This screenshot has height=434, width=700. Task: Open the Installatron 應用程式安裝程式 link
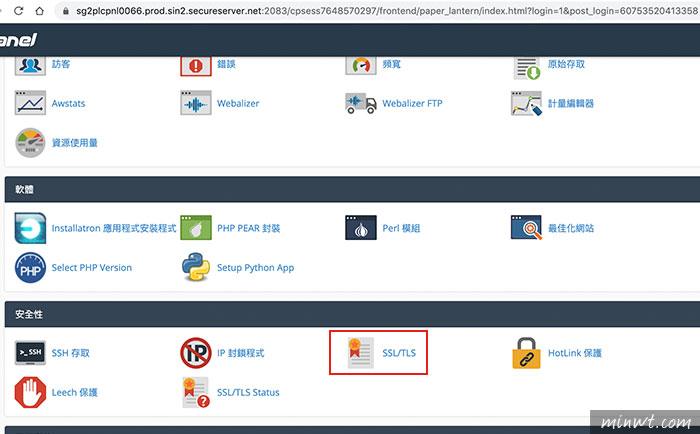coord(114,228)
